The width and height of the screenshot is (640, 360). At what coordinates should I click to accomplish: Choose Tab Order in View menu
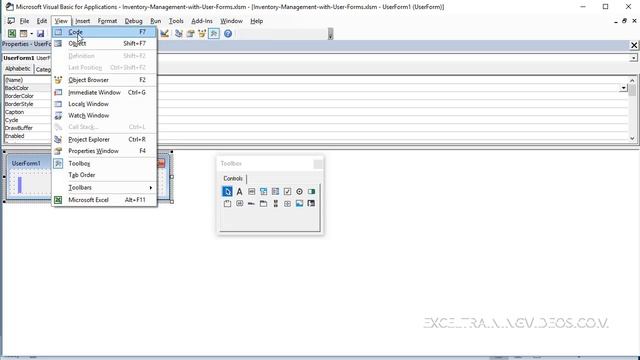[x=104, y=175]
